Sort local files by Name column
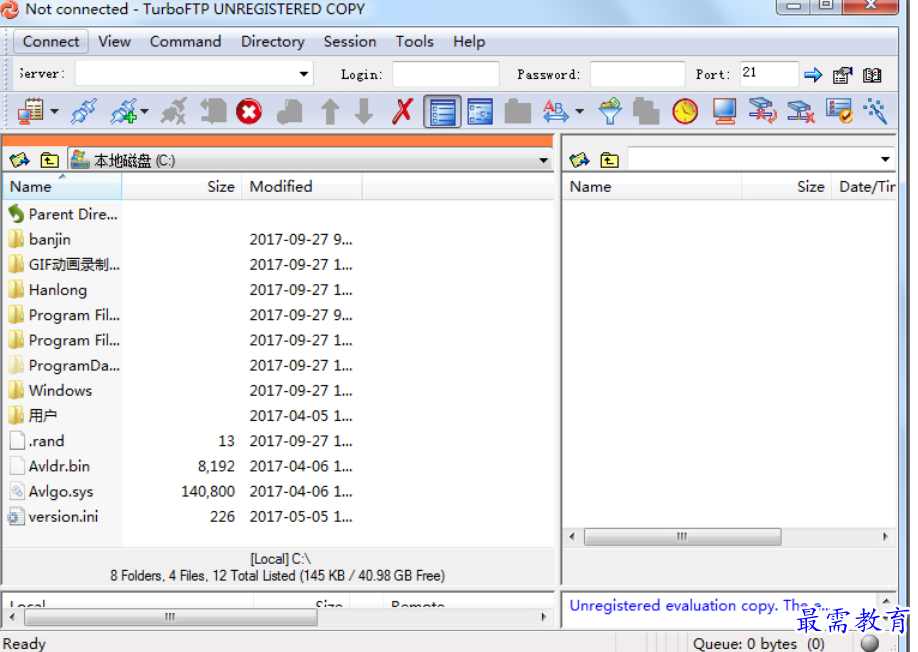 pyautogui.click(x=63, y=187)
